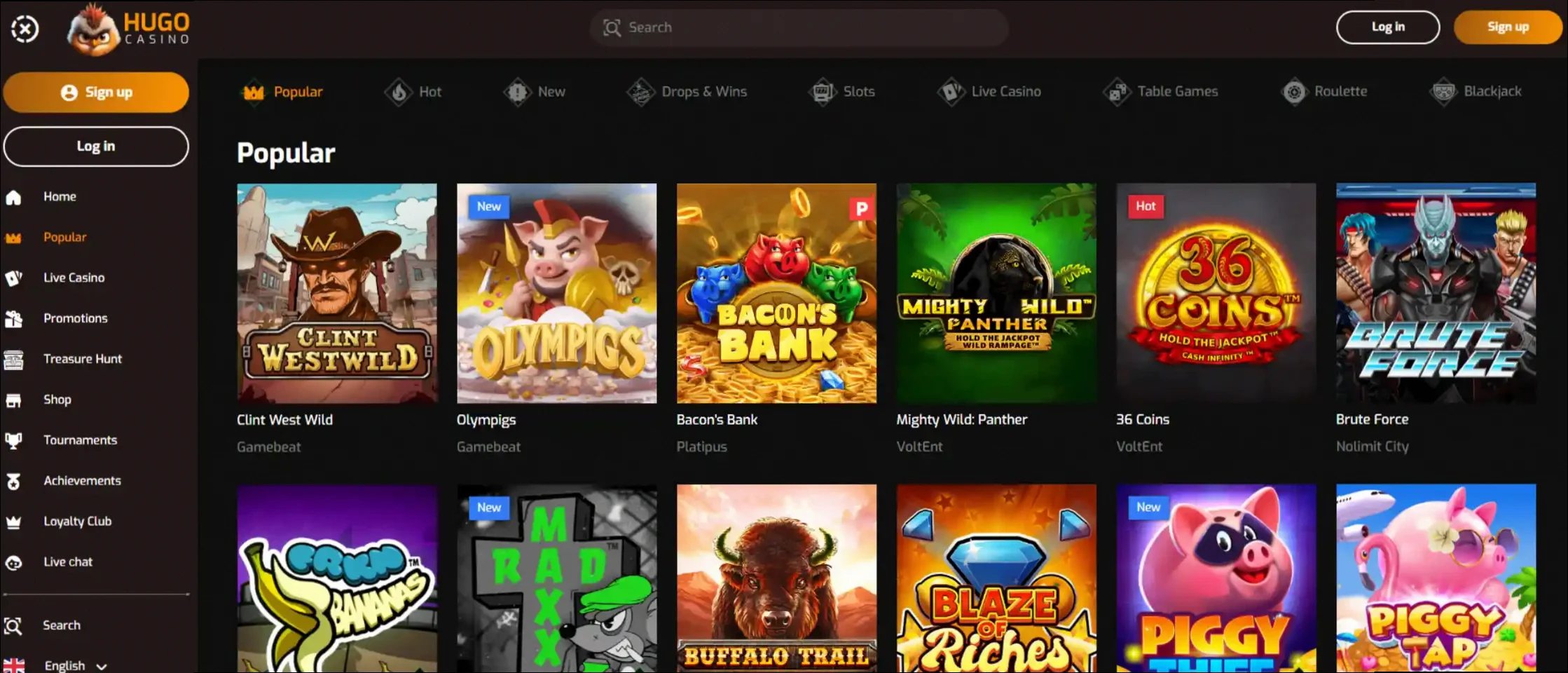Open the Tournaments trophy icon
Screen dimensions: 1568x673
15,440
